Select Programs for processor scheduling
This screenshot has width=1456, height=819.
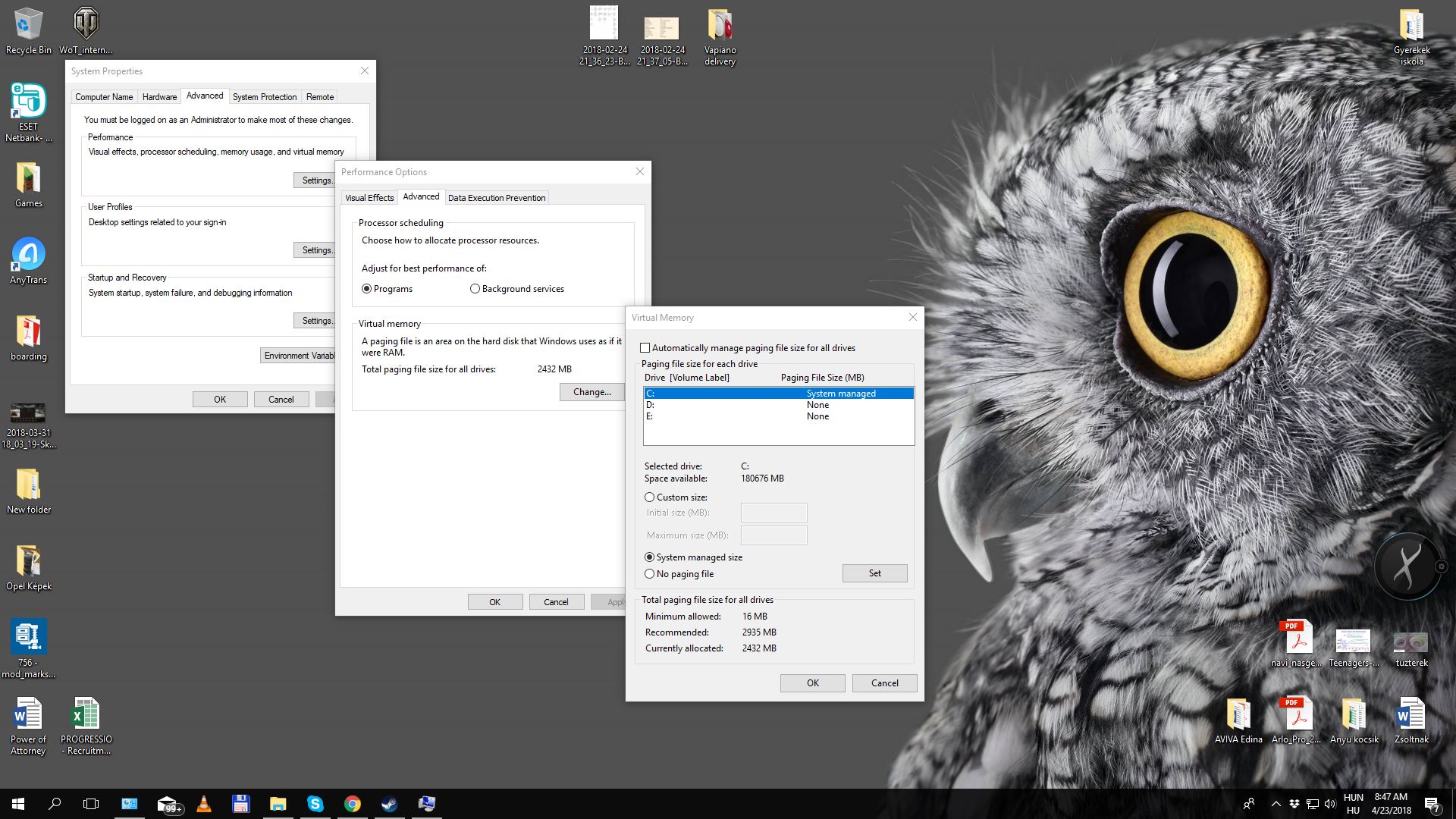[x=367, y=289]
